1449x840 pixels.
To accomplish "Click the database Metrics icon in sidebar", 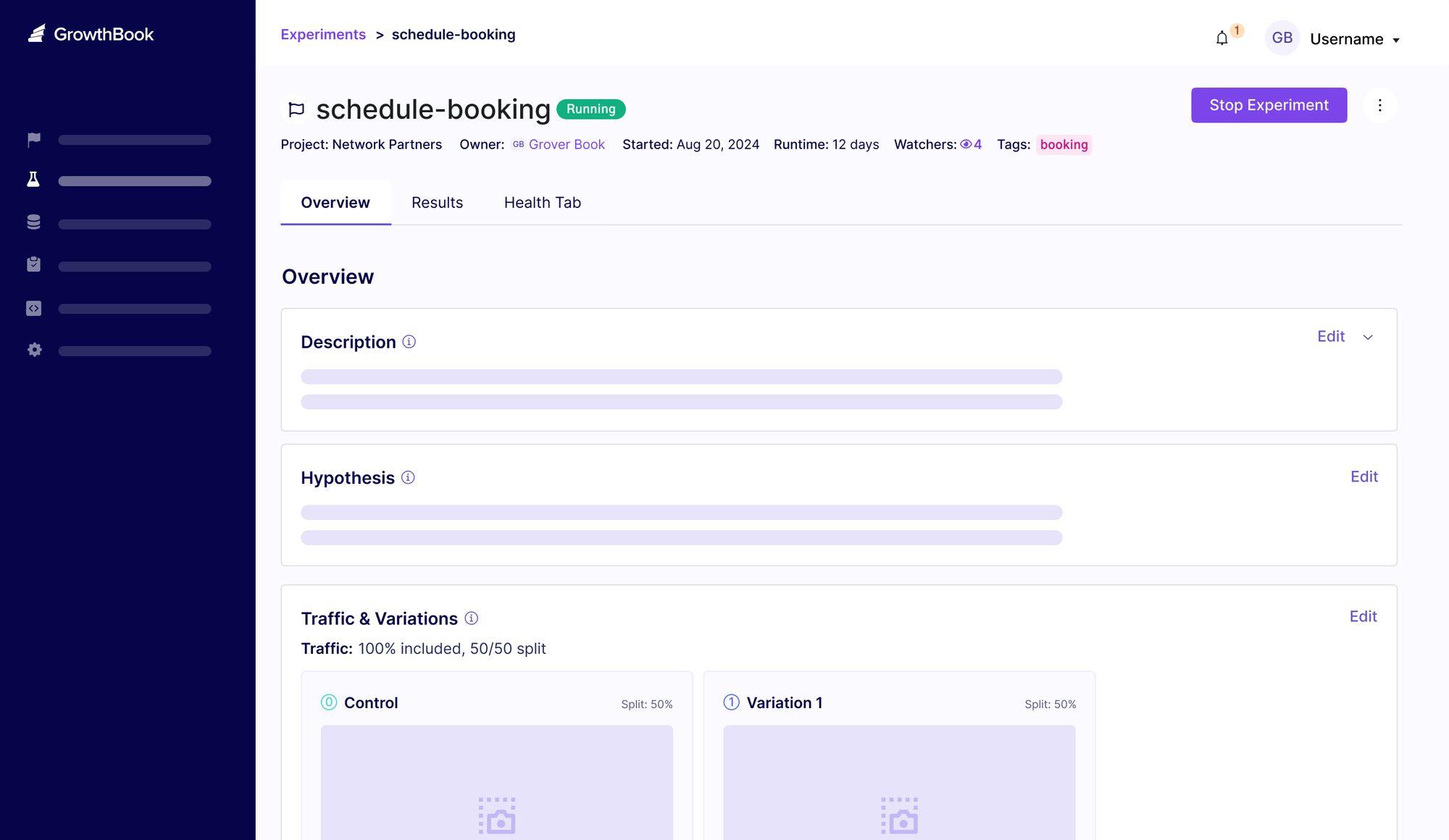I will click(x=33, y=222).
